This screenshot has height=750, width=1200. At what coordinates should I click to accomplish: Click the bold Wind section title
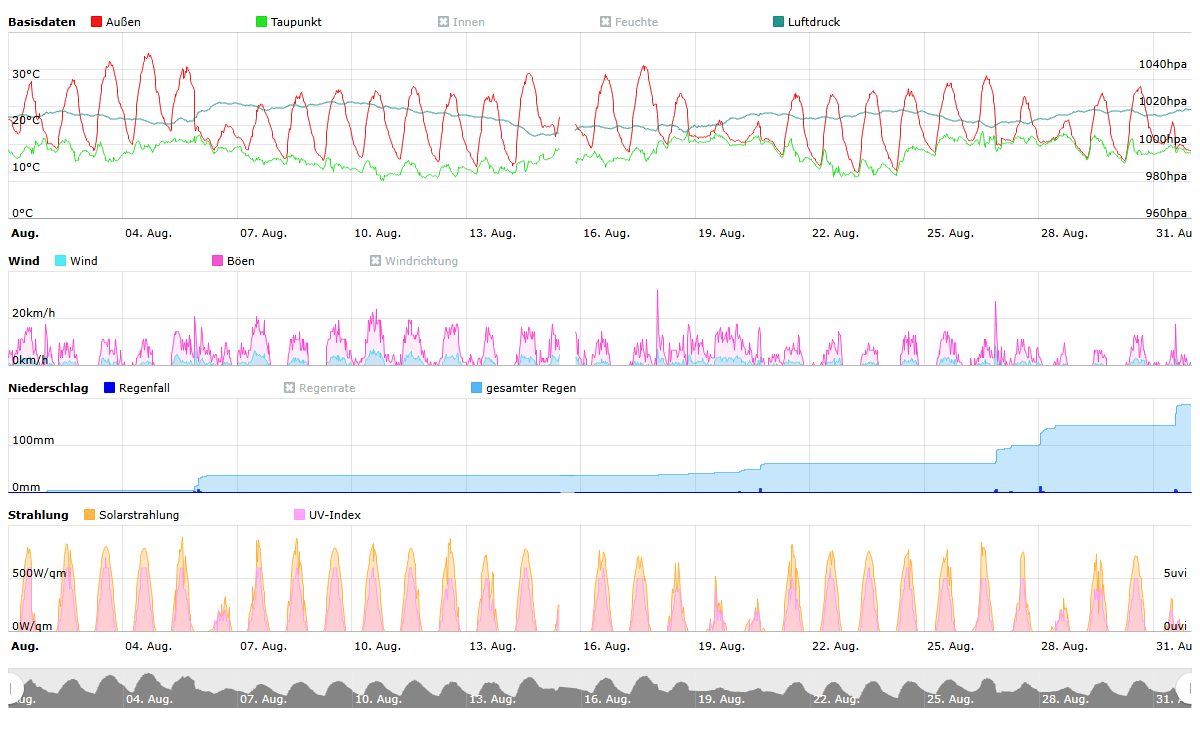(x=24, y=261)
